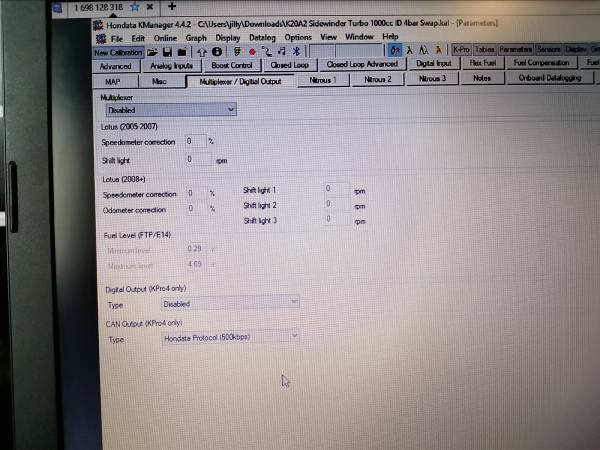Click the Tables toolbar button
600x450 pixels.
point(485,48)
